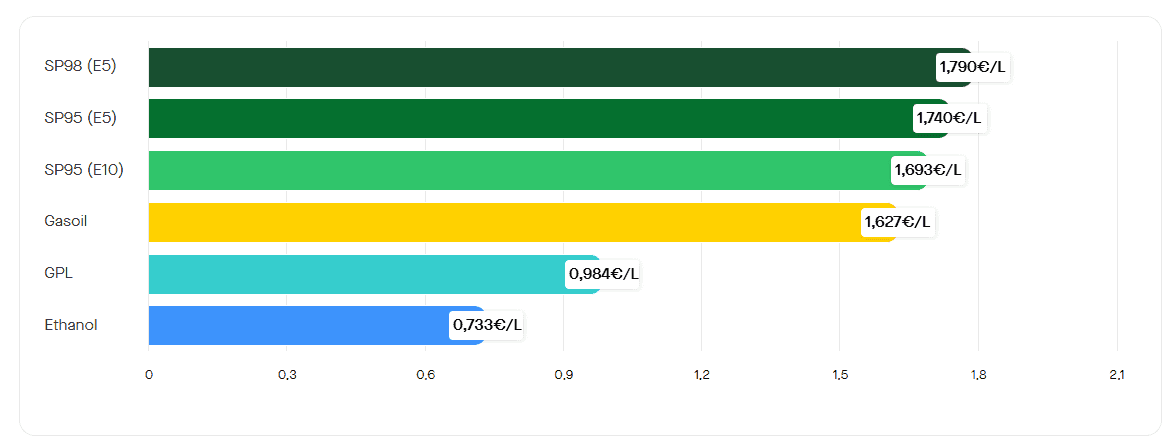1174x441 pixels.
Task: Select the SP95 (E10) category label
Action: pos(84,170)
